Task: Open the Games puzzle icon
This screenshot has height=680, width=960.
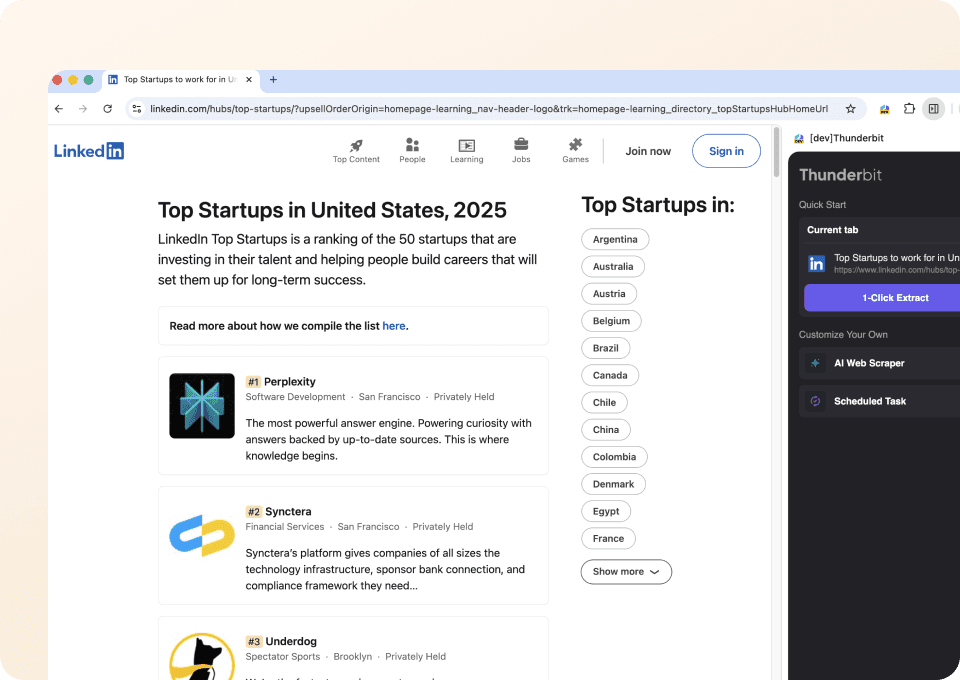Action: 575,146
